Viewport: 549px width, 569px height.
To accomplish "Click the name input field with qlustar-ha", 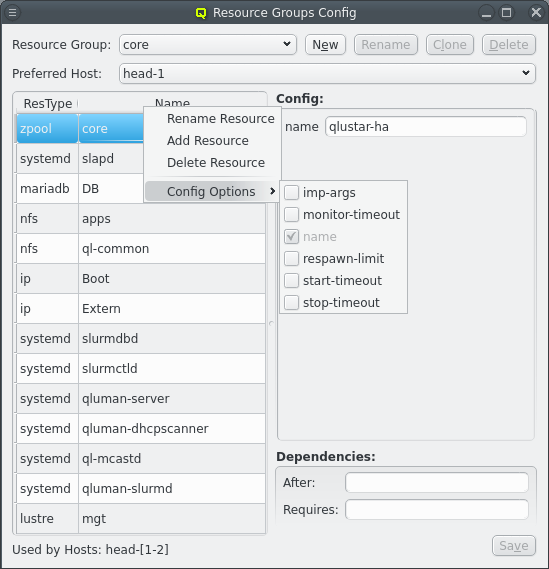I will tap(426, 127).
